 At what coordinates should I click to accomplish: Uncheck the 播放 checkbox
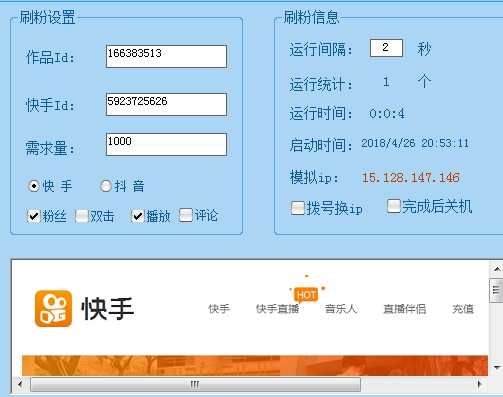[138, 216]
